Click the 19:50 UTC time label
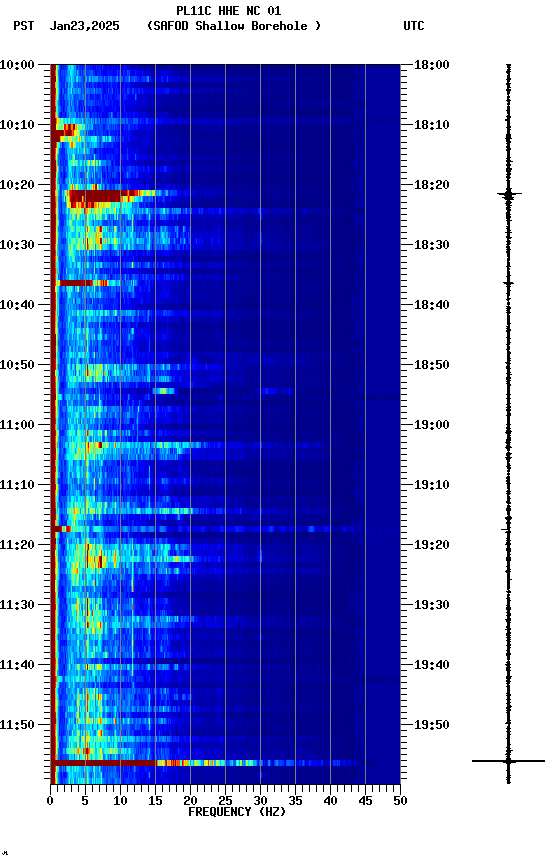Image resolution: width=552 pixels, height=864 pixels. coord(432,725)
